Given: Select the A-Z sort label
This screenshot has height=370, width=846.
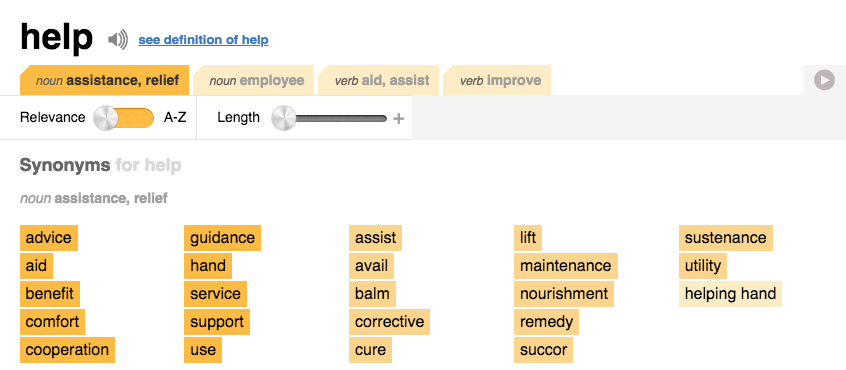Looking at the screenshot, I should (x=175, y=118).
